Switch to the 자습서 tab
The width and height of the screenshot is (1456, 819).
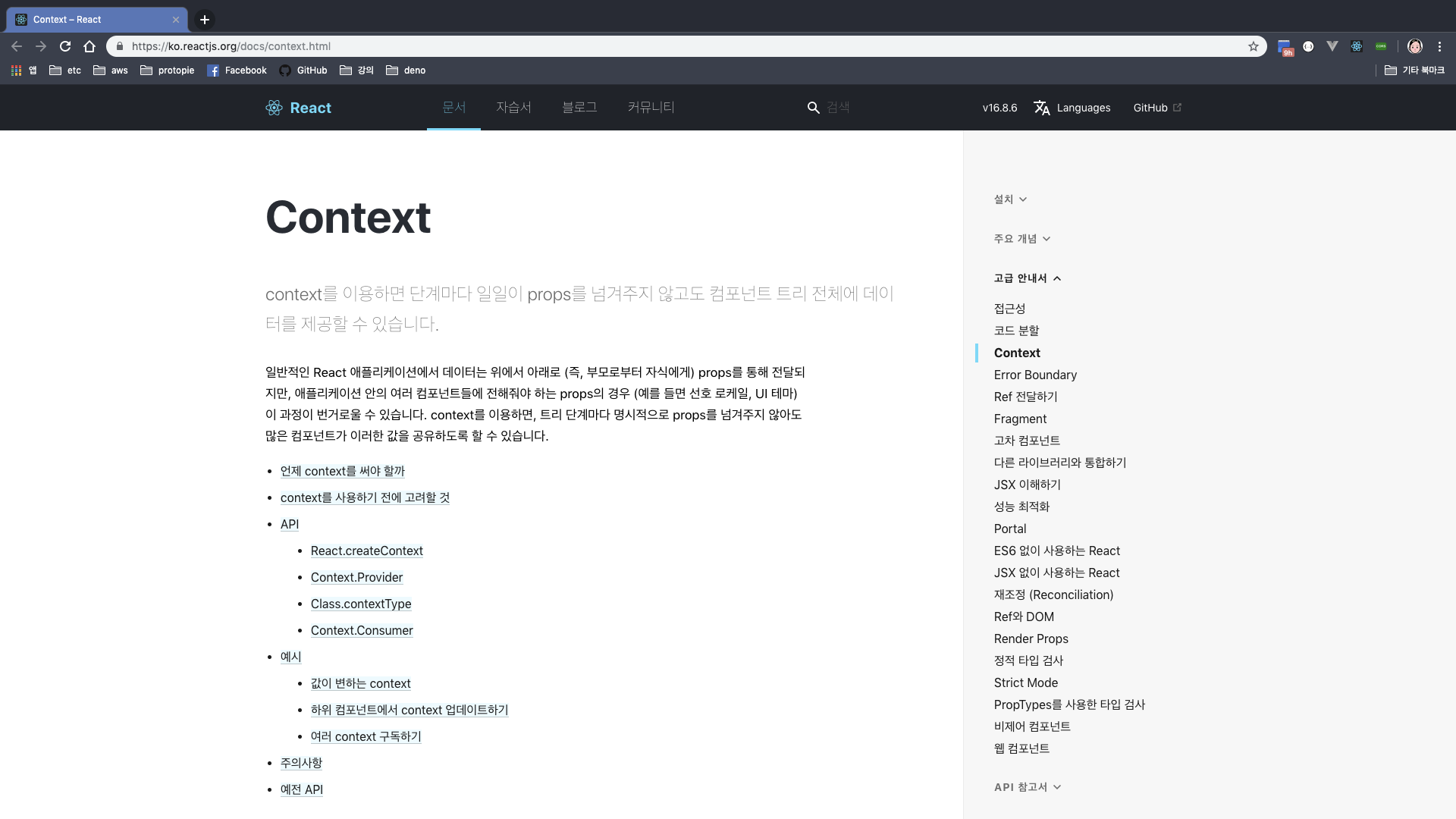(513, 108)
